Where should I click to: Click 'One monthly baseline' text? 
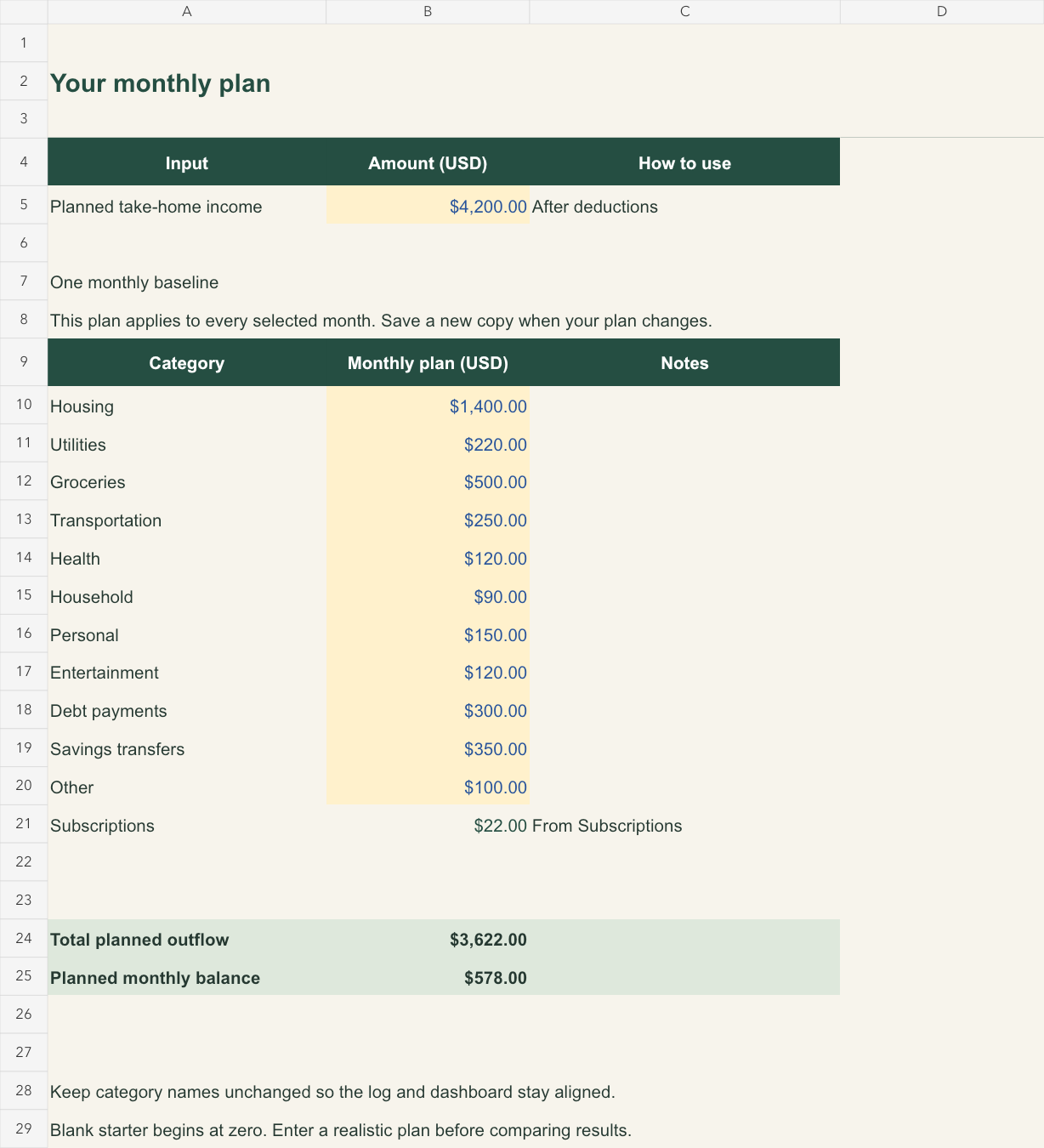pos(134,282)
